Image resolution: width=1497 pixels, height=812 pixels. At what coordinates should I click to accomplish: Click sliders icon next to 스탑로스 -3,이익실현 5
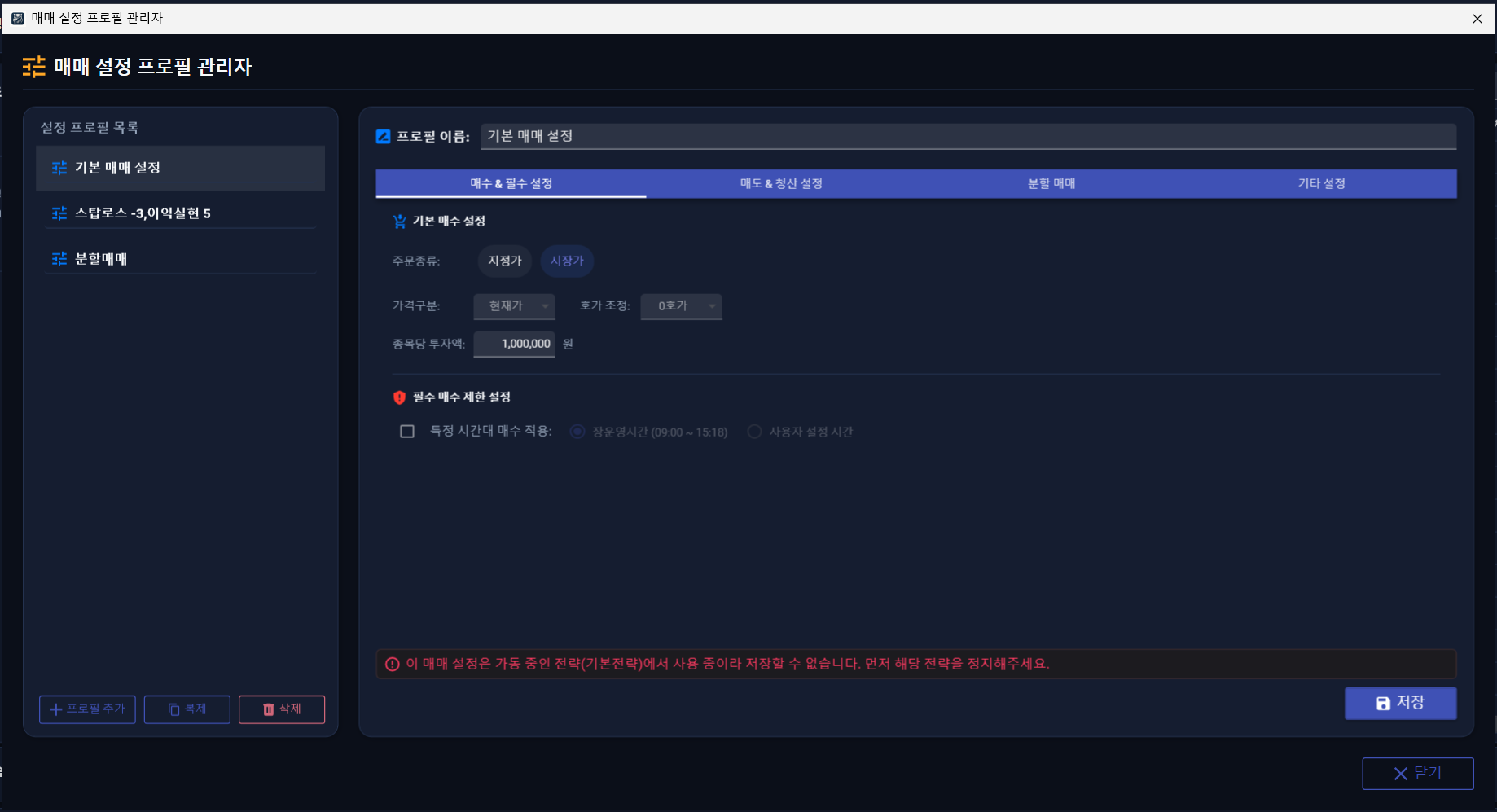coord(59,213)
